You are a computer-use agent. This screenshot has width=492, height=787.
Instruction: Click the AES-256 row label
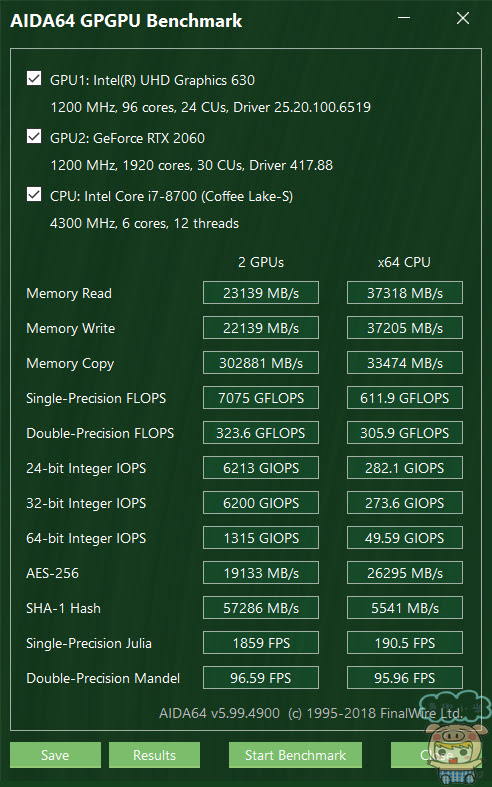(x=52, y=573)
